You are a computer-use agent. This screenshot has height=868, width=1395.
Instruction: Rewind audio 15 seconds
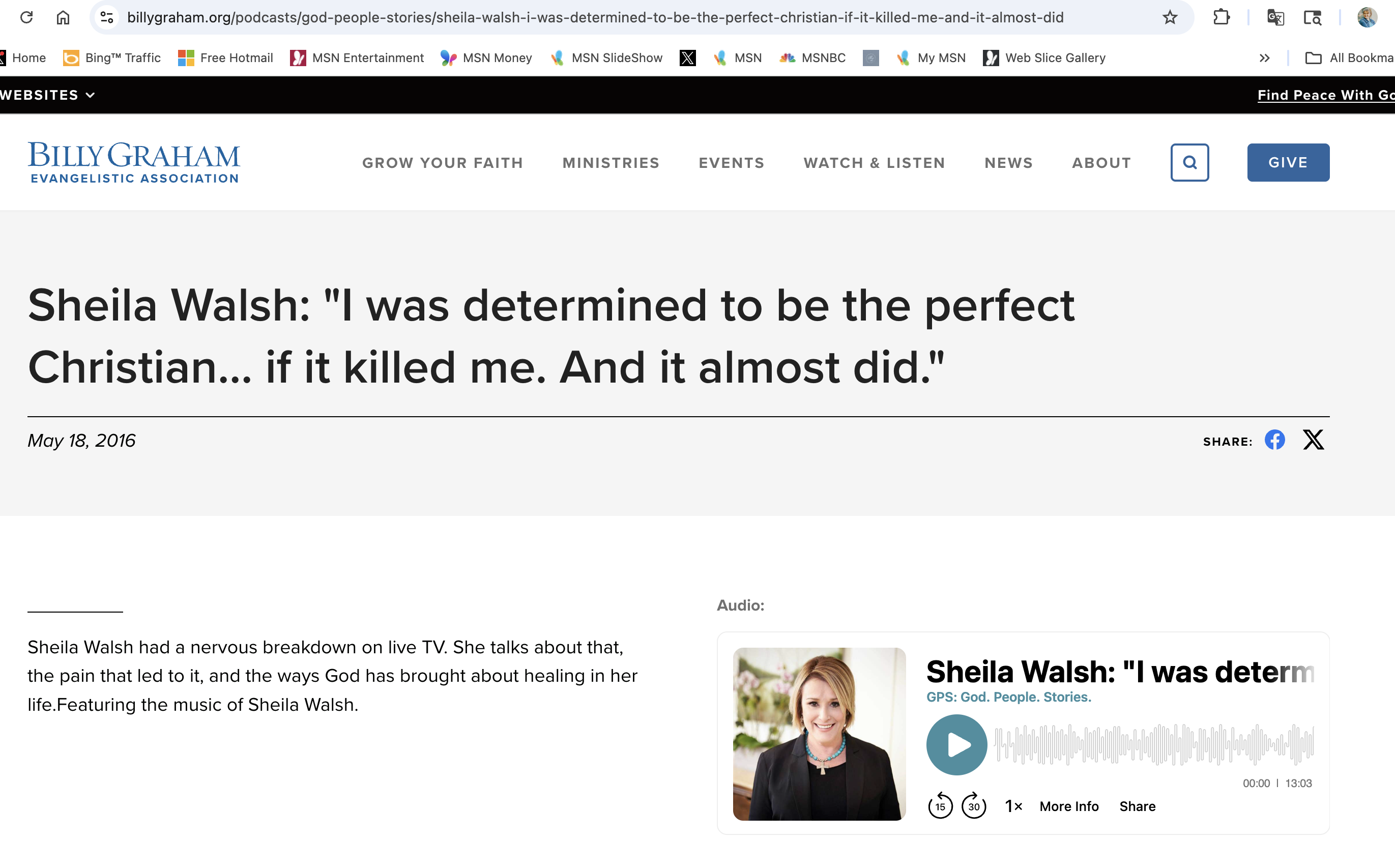point(940,806)
